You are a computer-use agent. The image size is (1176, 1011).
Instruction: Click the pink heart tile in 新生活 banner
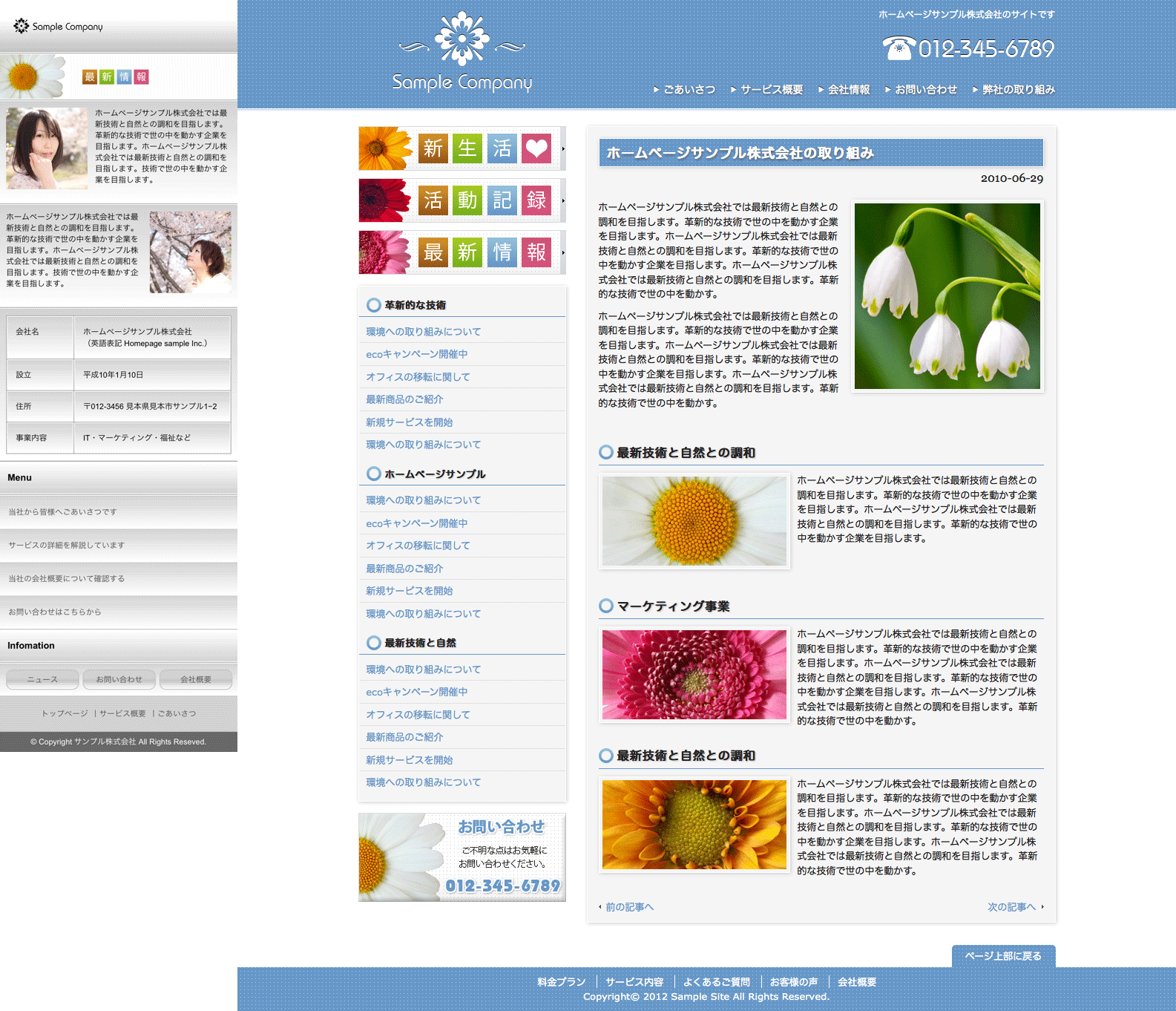point(536,148)
